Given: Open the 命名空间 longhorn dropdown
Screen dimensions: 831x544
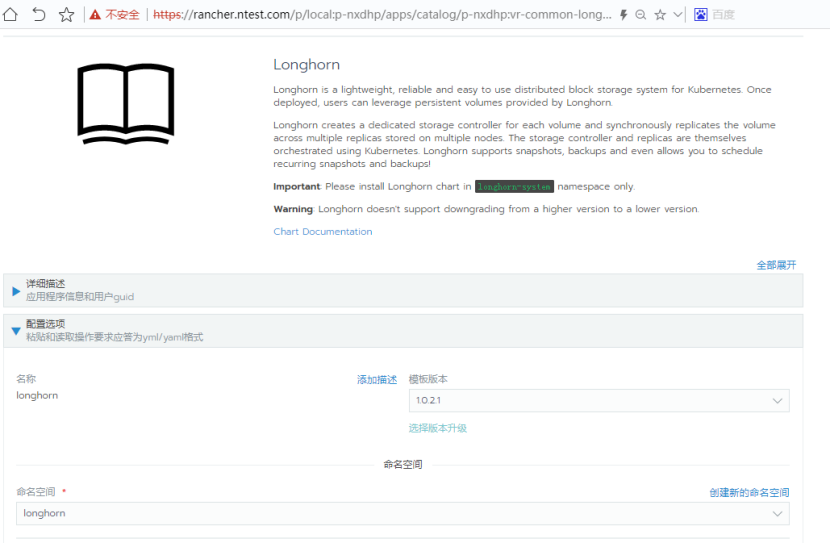Looking at the screenshot, I should point(403,513).
